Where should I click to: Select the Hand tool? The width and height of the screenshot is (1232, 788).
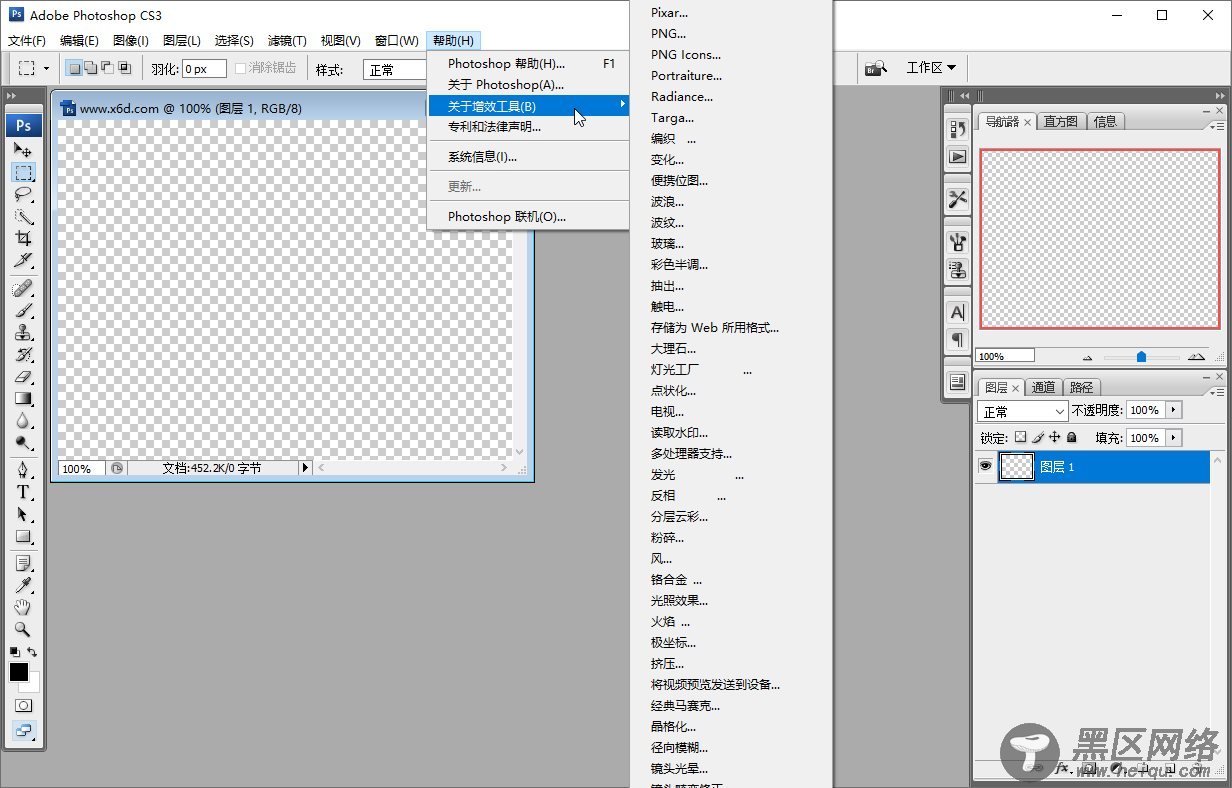[x=23, y=608]
